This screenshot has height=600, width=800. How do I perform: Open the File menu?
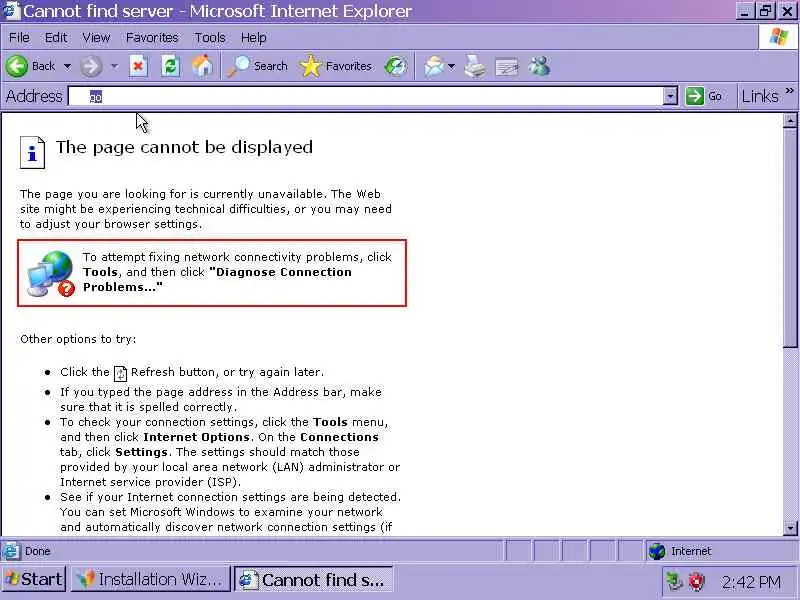(x=19, y=38)
